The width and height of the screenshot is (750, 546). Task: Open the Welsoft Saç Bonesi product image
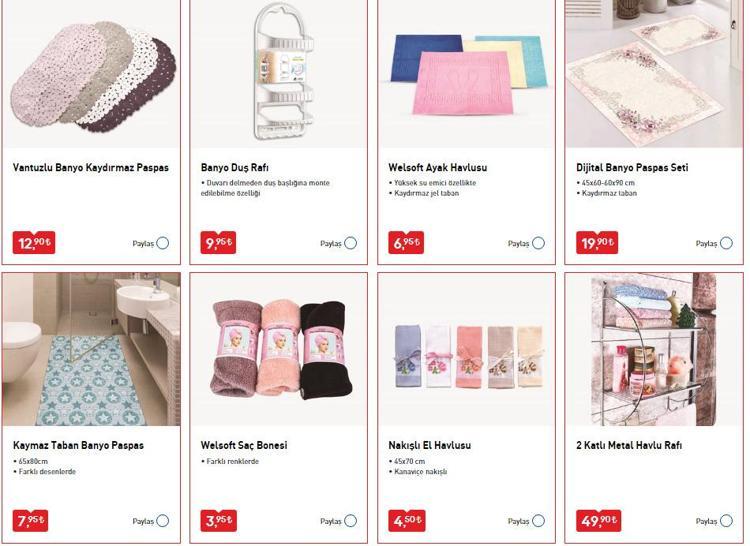click(x=281, y=349)
